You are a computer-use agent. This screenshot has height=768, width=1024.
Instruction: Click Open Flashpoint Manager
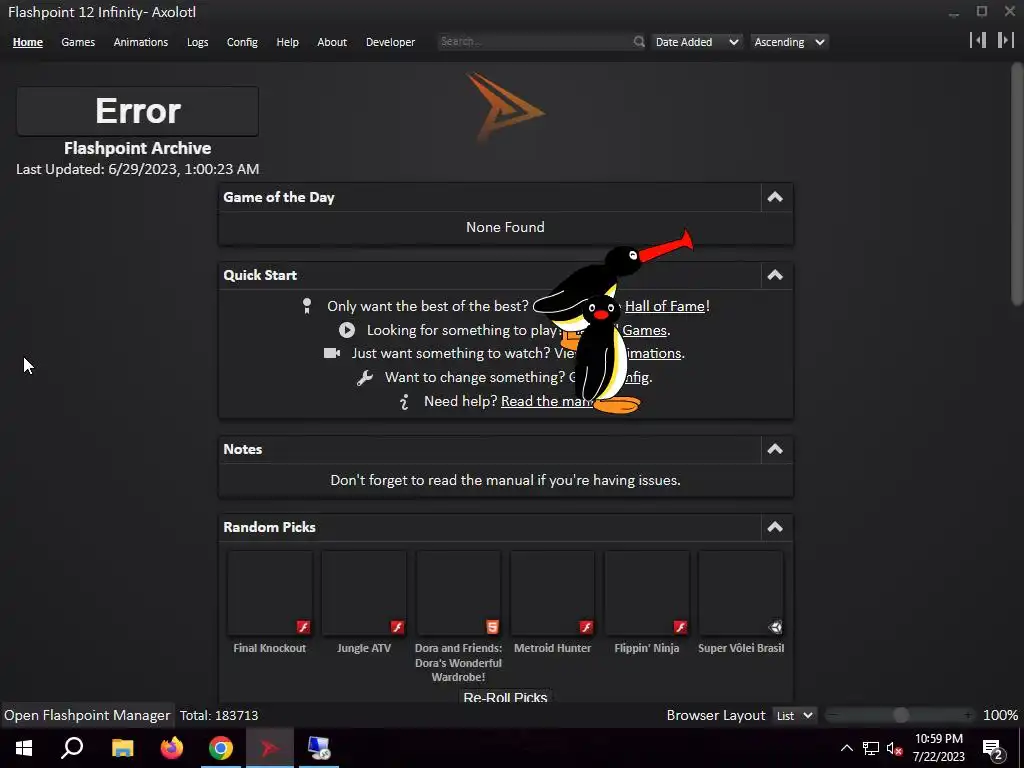(87, 715)
